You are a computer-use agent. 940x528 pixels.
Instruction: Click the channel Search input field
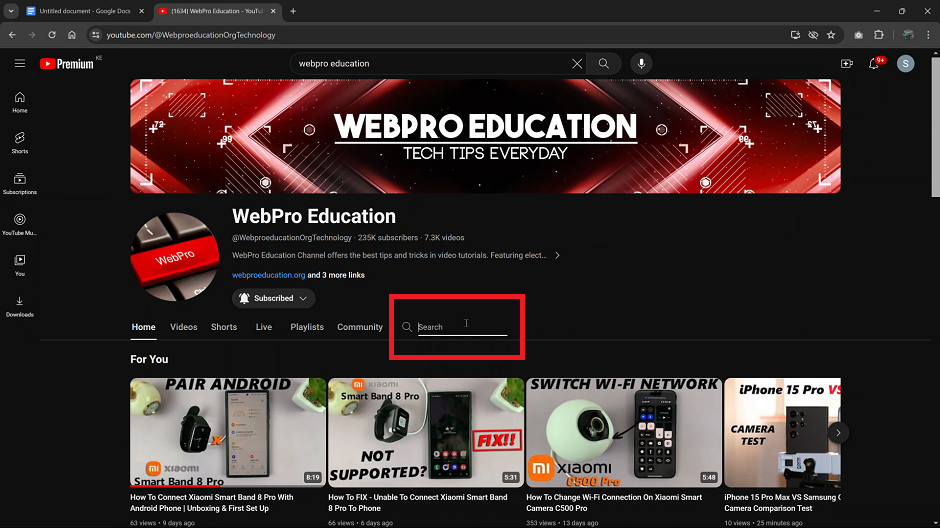click(462, 327)
